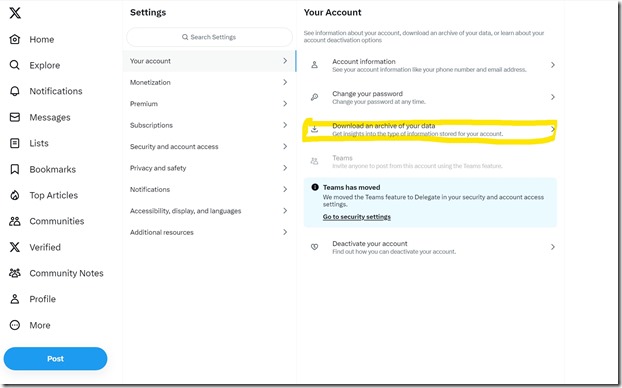This screenshot has height=388, width=622.
Task: Expand the Additional resources chevron
Action: point(285,232)
